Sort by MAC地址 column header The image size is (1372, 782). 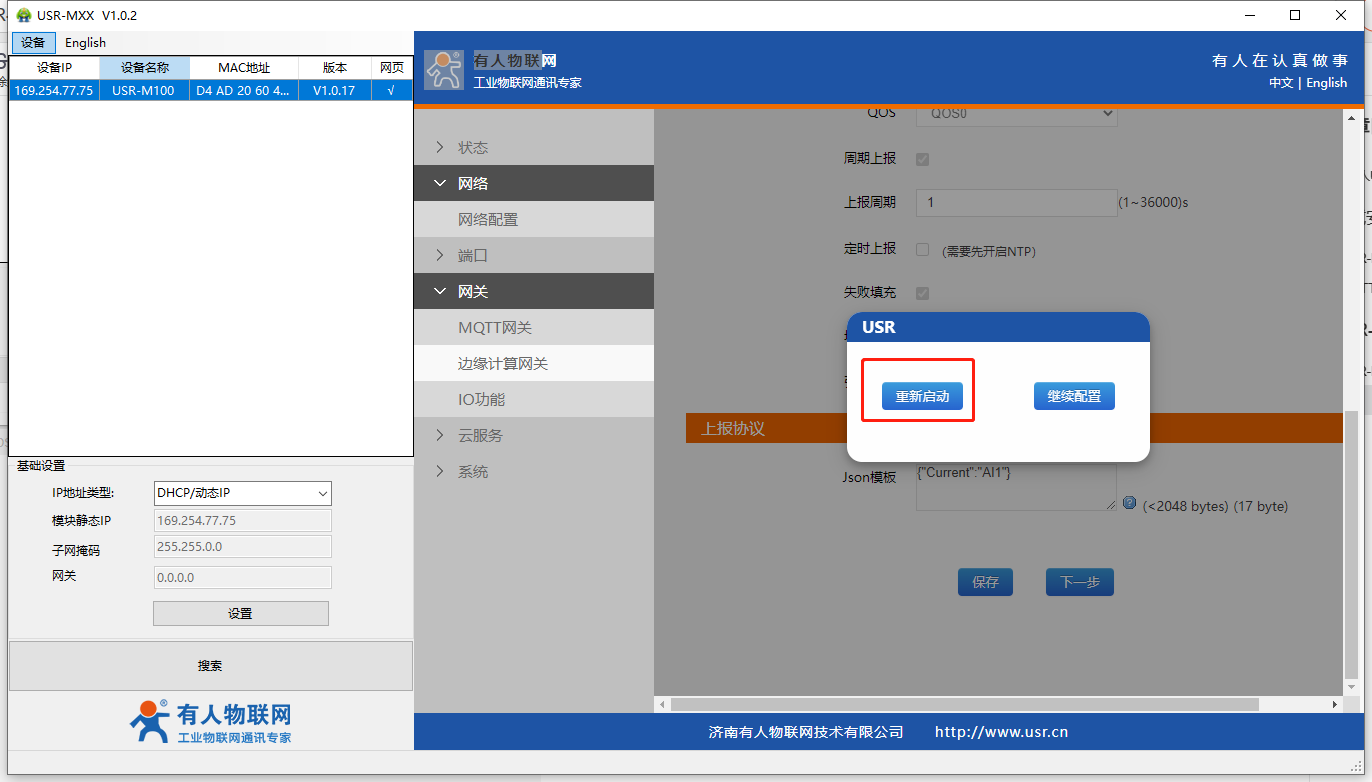pos(244,68)
